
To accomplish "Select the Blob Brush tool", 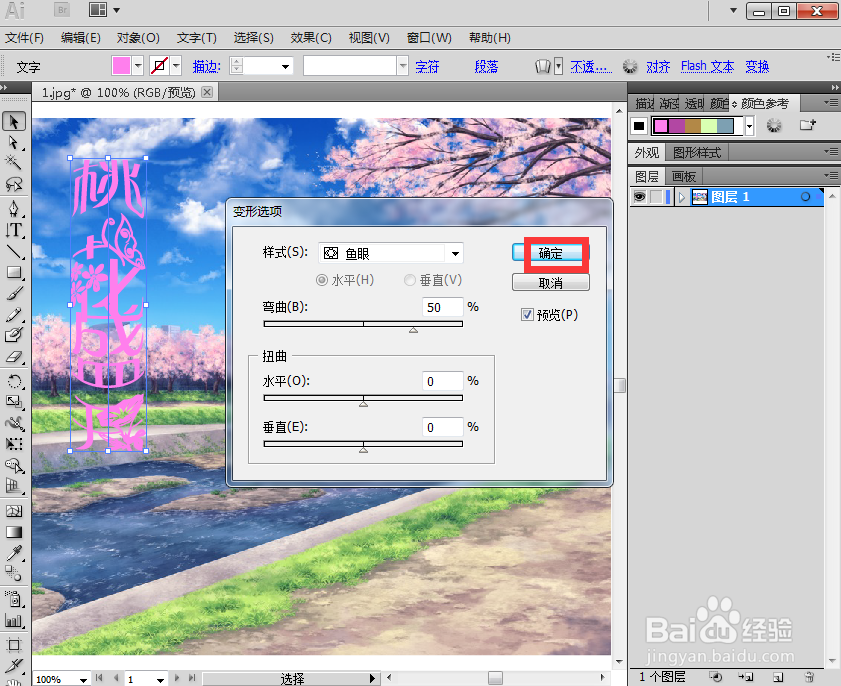I will pos(14,335).
